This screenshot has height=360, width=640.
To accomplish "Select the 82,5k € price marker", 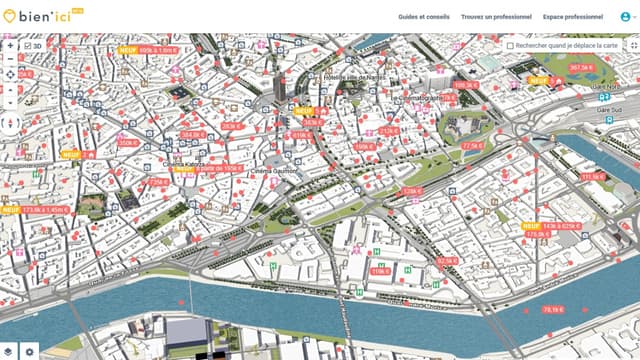I will point(447,260).
